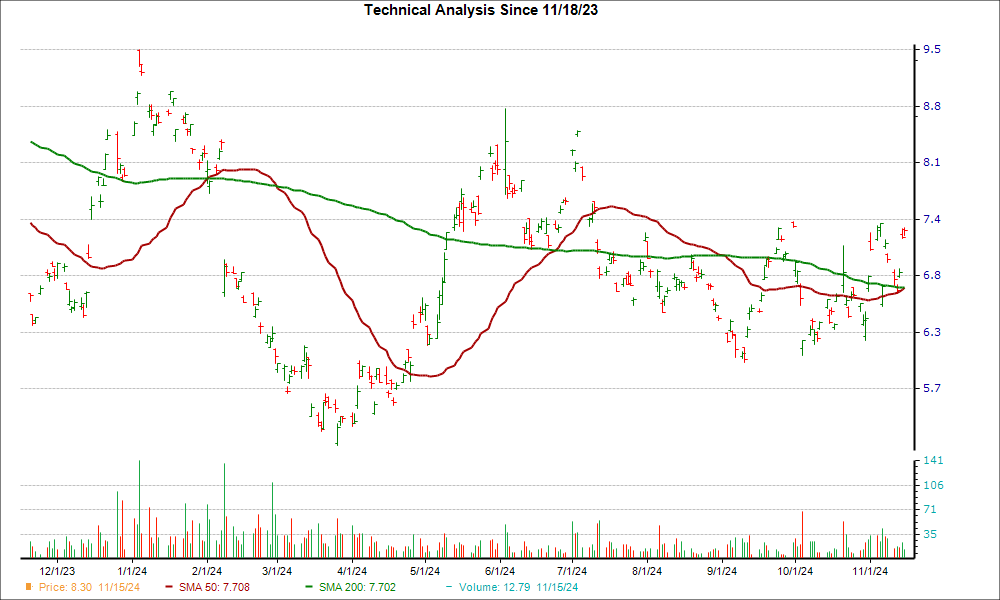Select the 8/1/24 date label
Viewport: 1000px width, 600px height.
pos(647,571)
